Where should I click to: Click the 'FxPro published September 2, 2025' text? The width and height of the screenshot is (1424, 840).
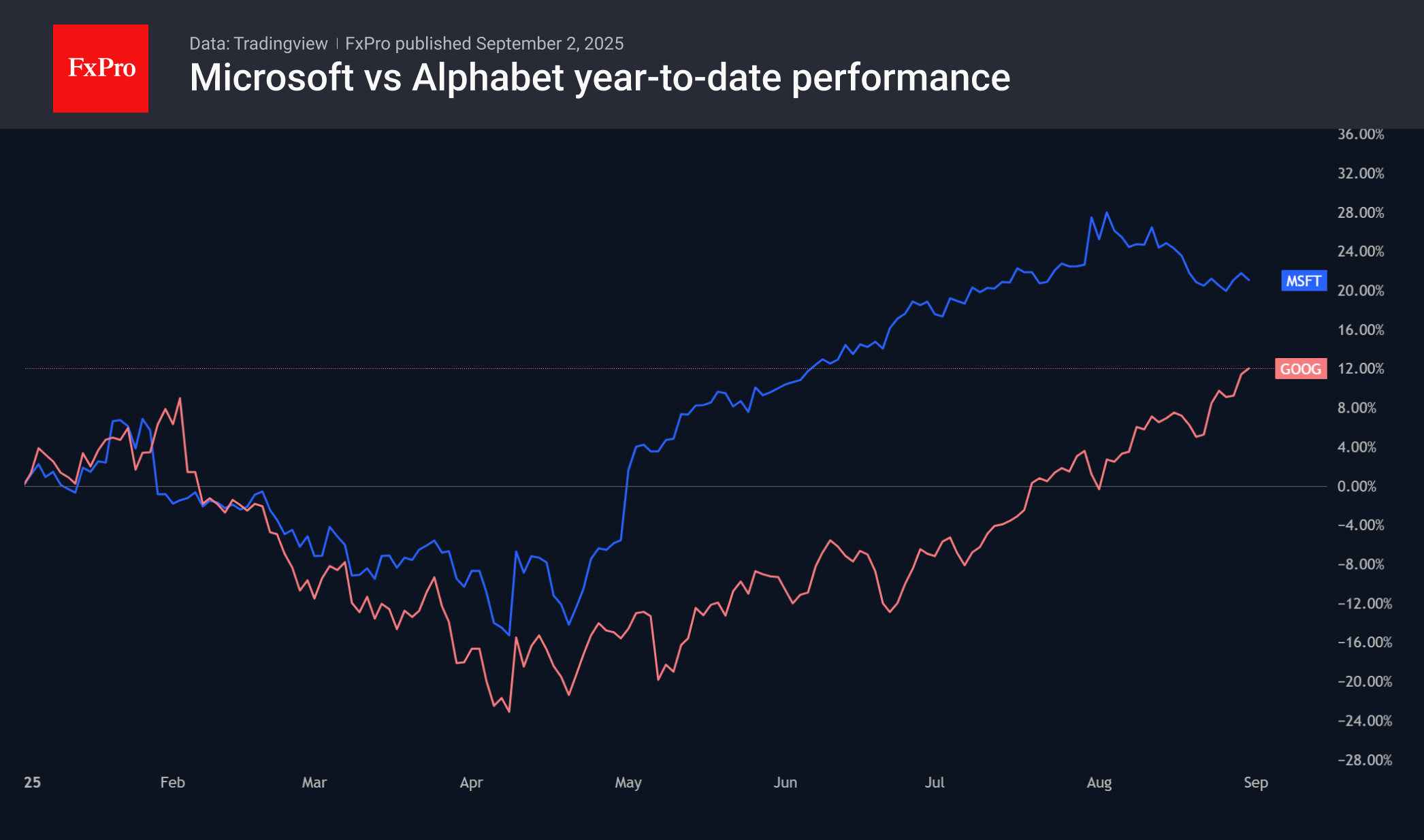pos(484,44)
